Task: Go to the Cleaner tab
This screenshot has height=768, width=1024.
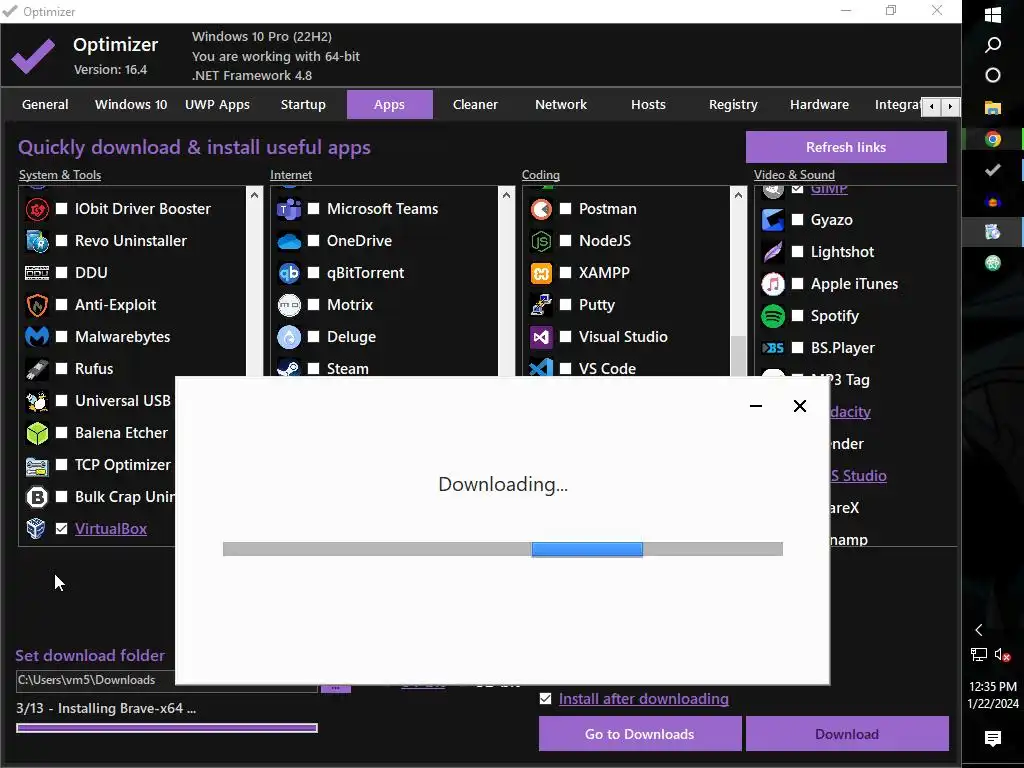Action: (475, 104)
